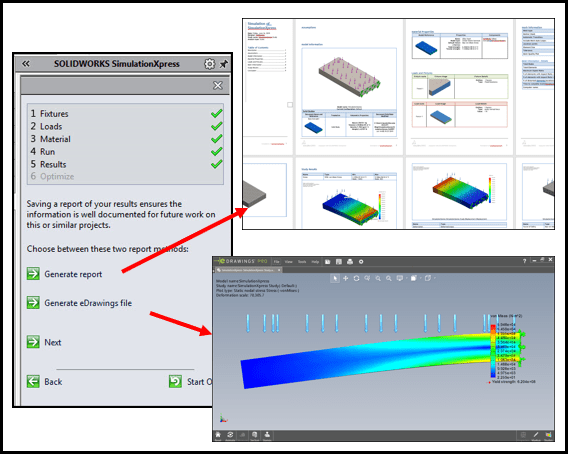
Task: Open SimulationXpress options gear icon
Action: (209, 64)
